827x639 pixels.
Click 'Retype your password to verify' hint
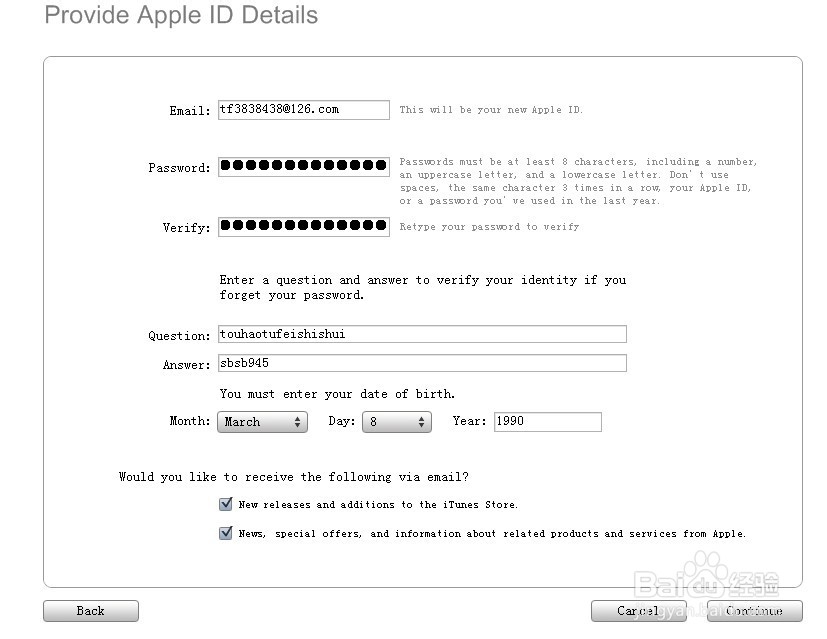pyautogui.click(x=489, y=227)
